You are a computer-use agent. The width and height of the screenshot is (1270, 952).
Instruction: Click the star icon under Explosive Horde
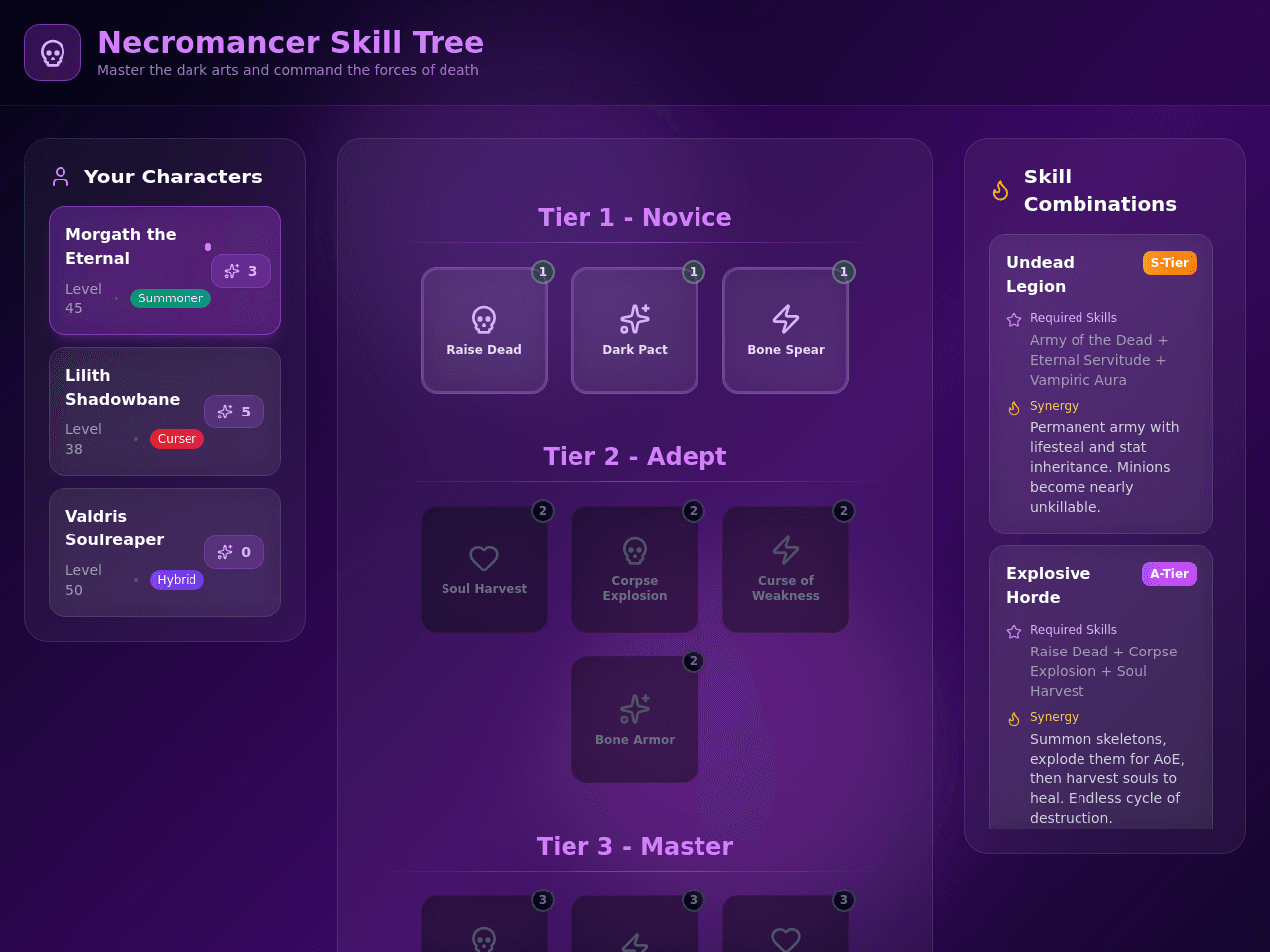point(1014,632)
